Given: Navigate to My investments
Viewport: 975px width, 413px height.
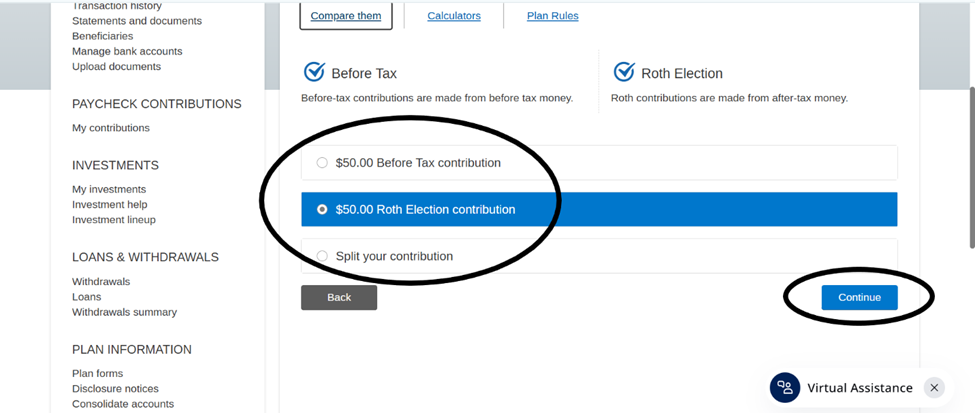Looking at the screenshot, I should (109, 189).
